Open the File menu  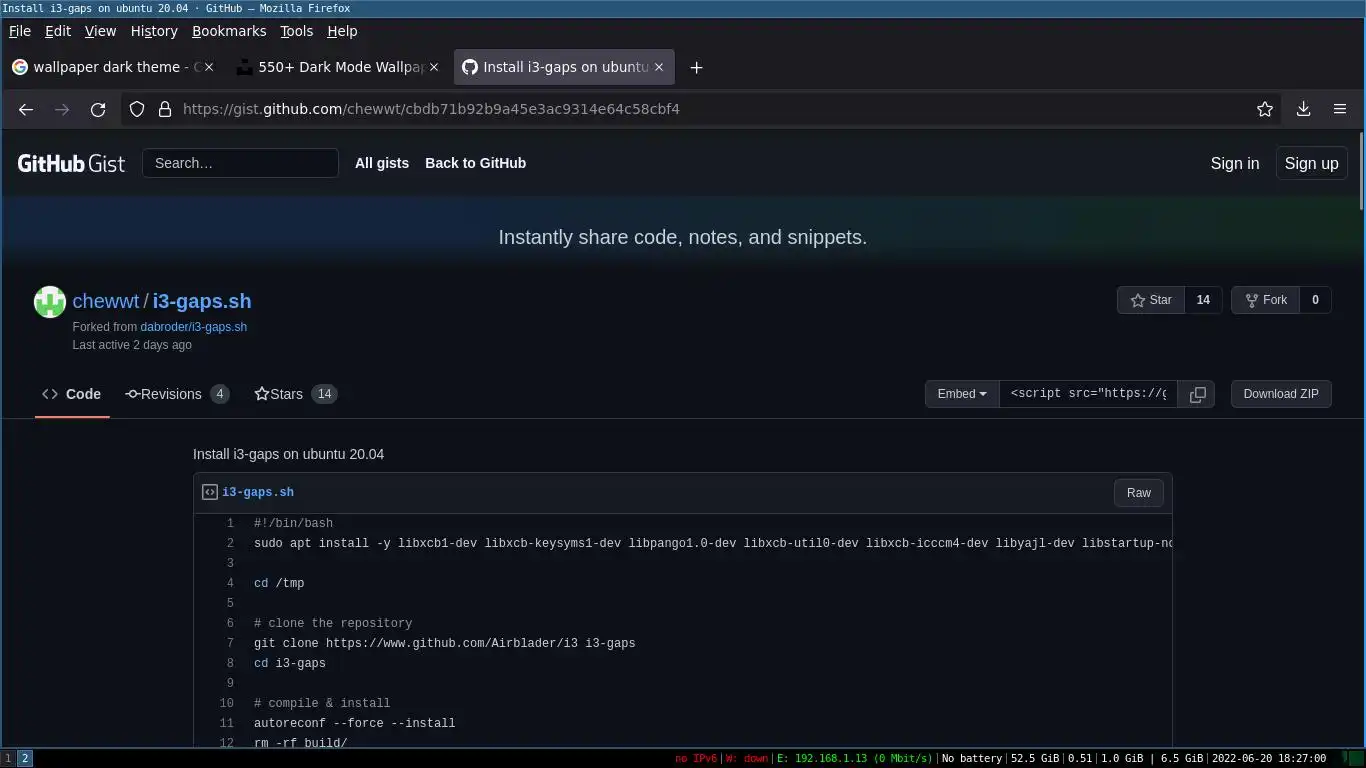(20, 31)
